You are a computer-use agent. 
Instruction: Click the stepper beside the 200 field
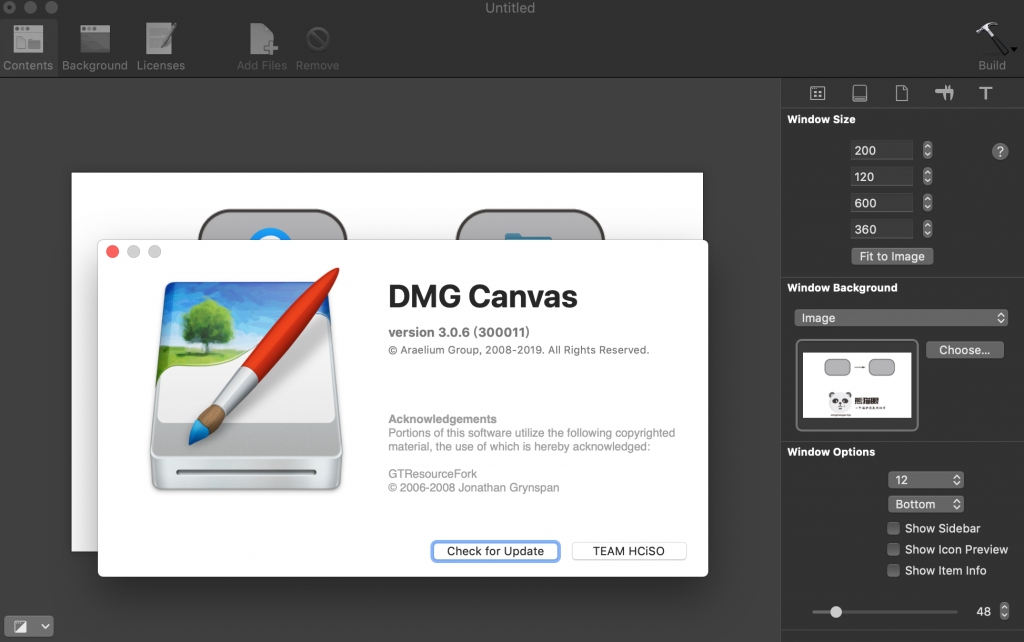tap(927, 150)
